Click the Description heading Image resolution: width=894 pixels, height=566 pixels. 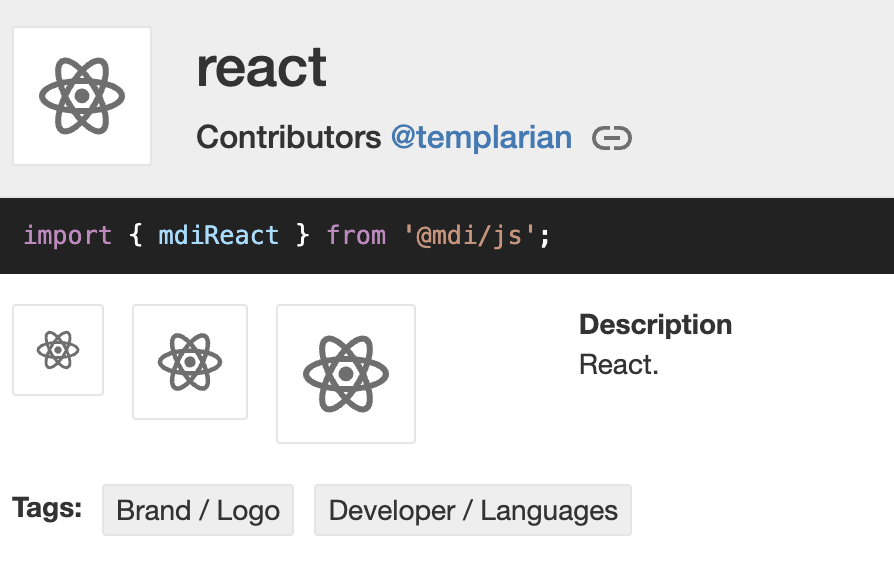[656, 324]
